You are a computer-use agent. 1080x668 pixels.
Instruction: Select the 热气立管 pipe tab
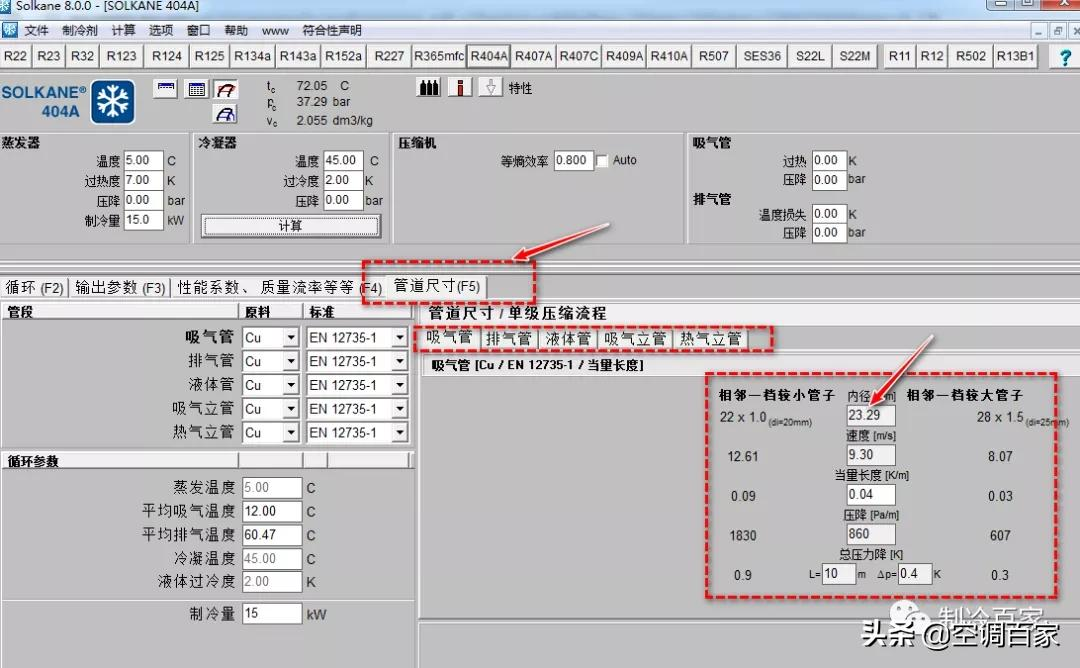point(711,338)
